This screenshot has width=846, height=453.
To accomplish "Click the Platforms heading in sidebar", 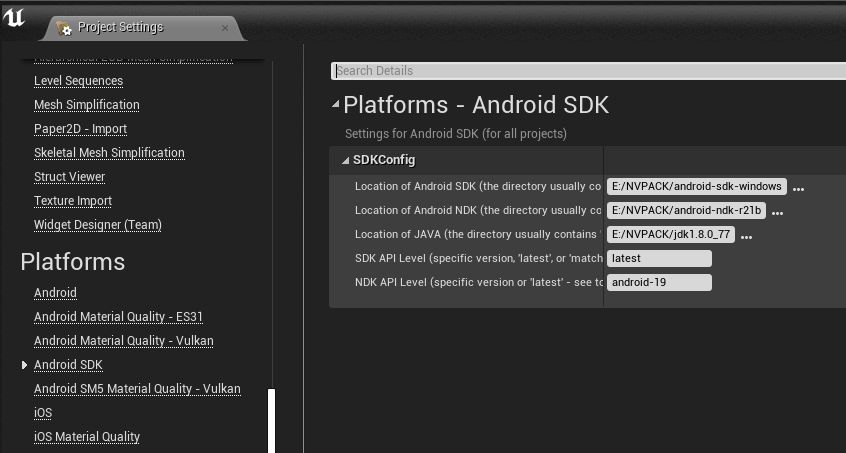I will pos(73,262).
